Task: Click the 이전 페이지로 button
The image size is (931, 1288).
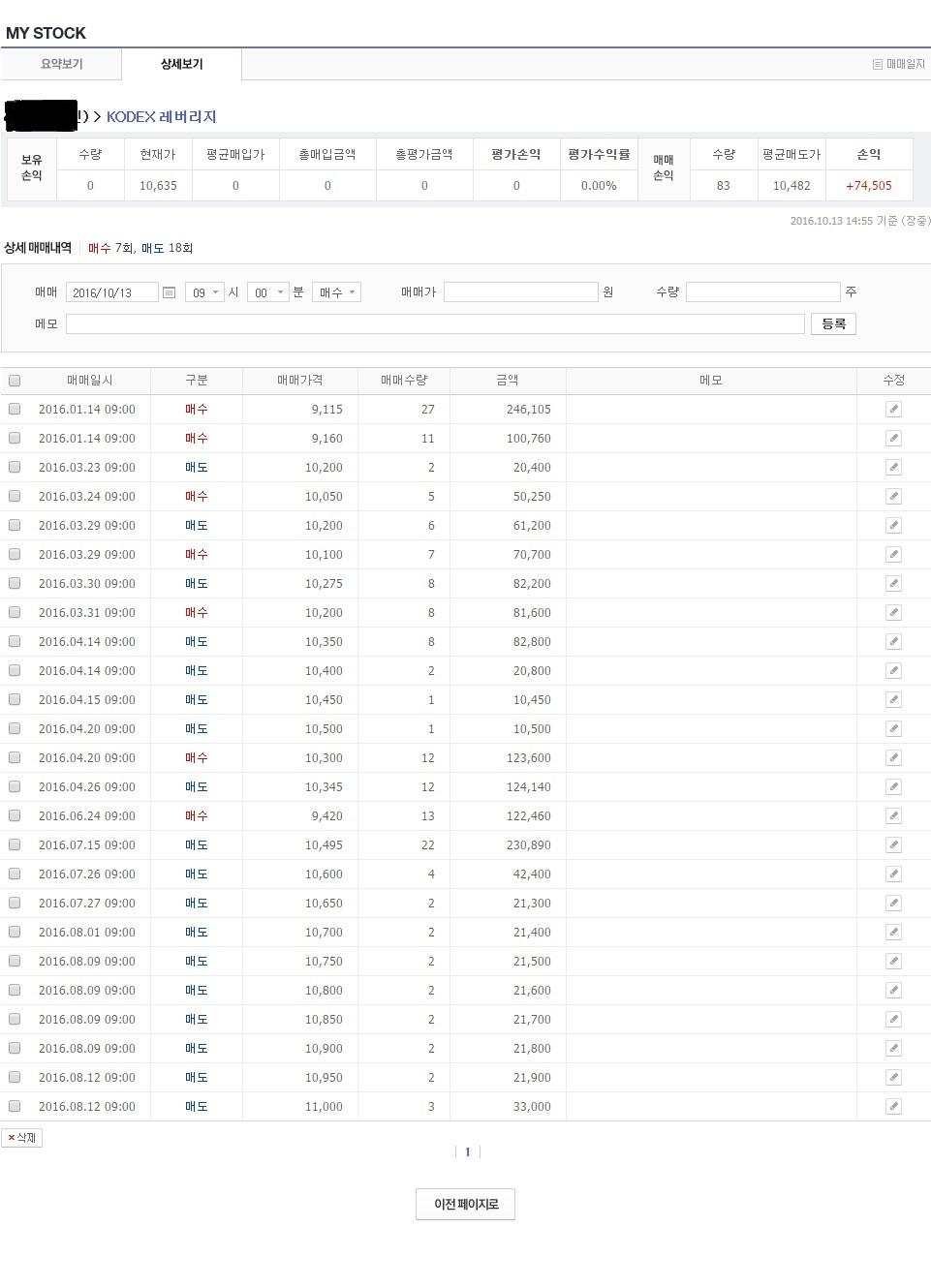Action: 465,1204
